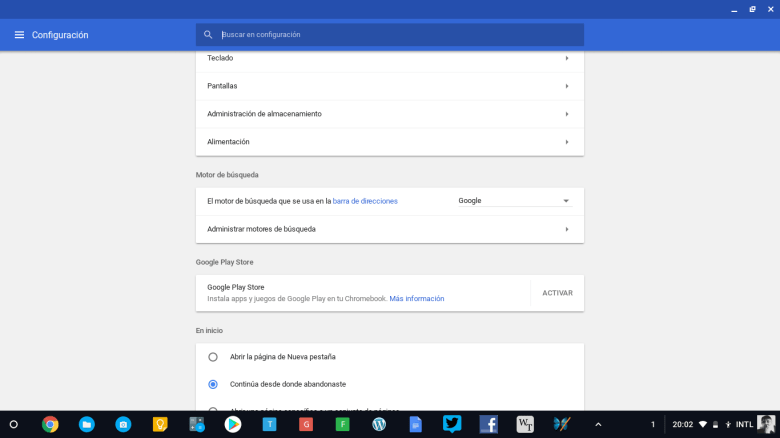Open the blue T app icon
780x438 pixels.
tap(270, 425)
